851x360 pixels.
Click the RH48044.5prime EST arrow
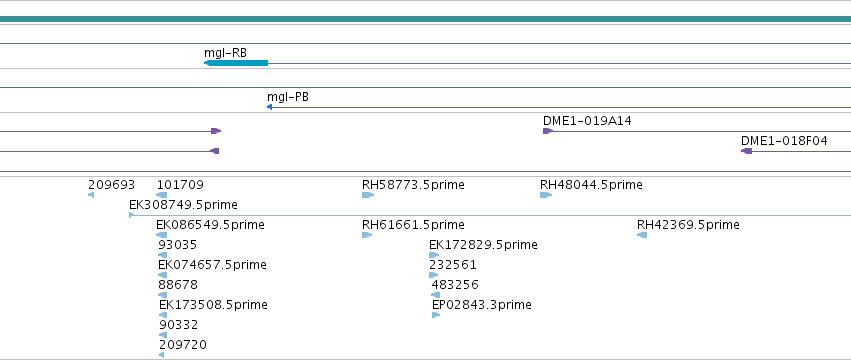(546, 195)
